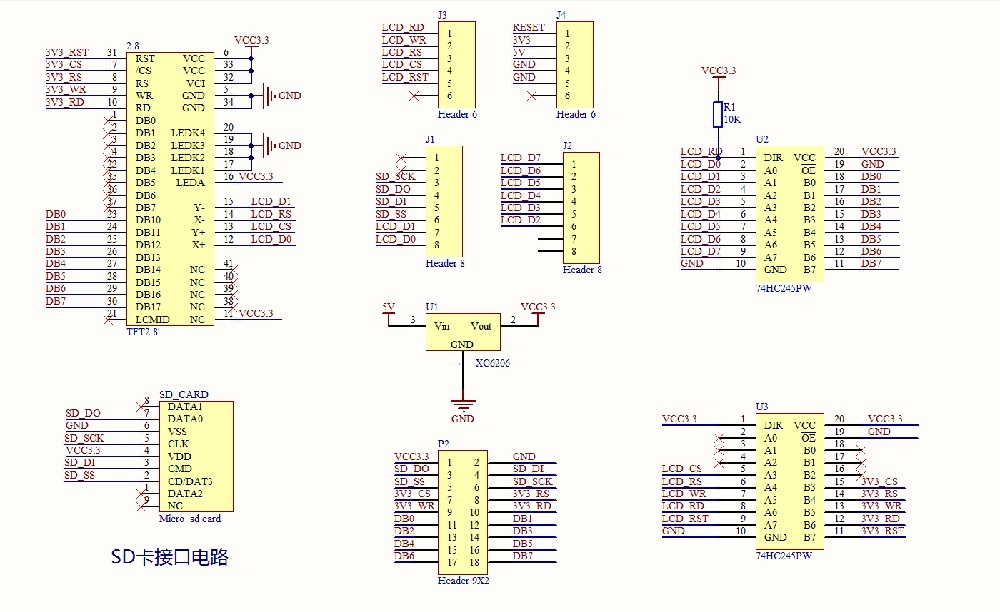Click the LCD_RST net label on J3

(405, 77)
